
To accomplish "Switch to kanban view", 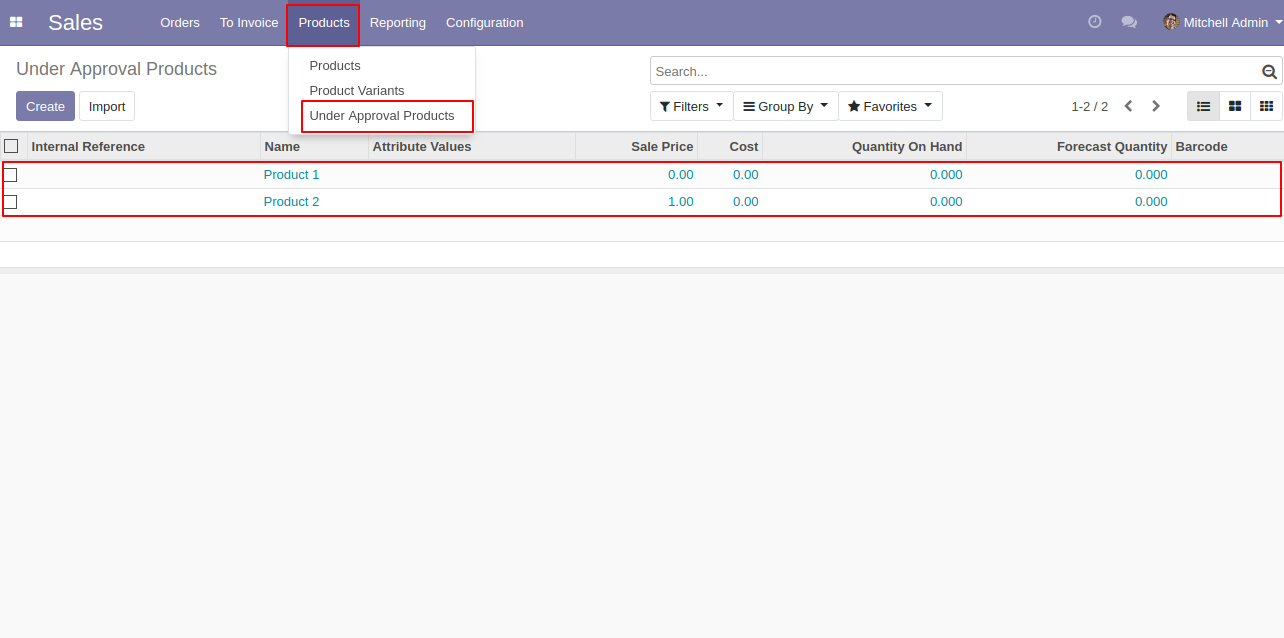I will 1235,106.
